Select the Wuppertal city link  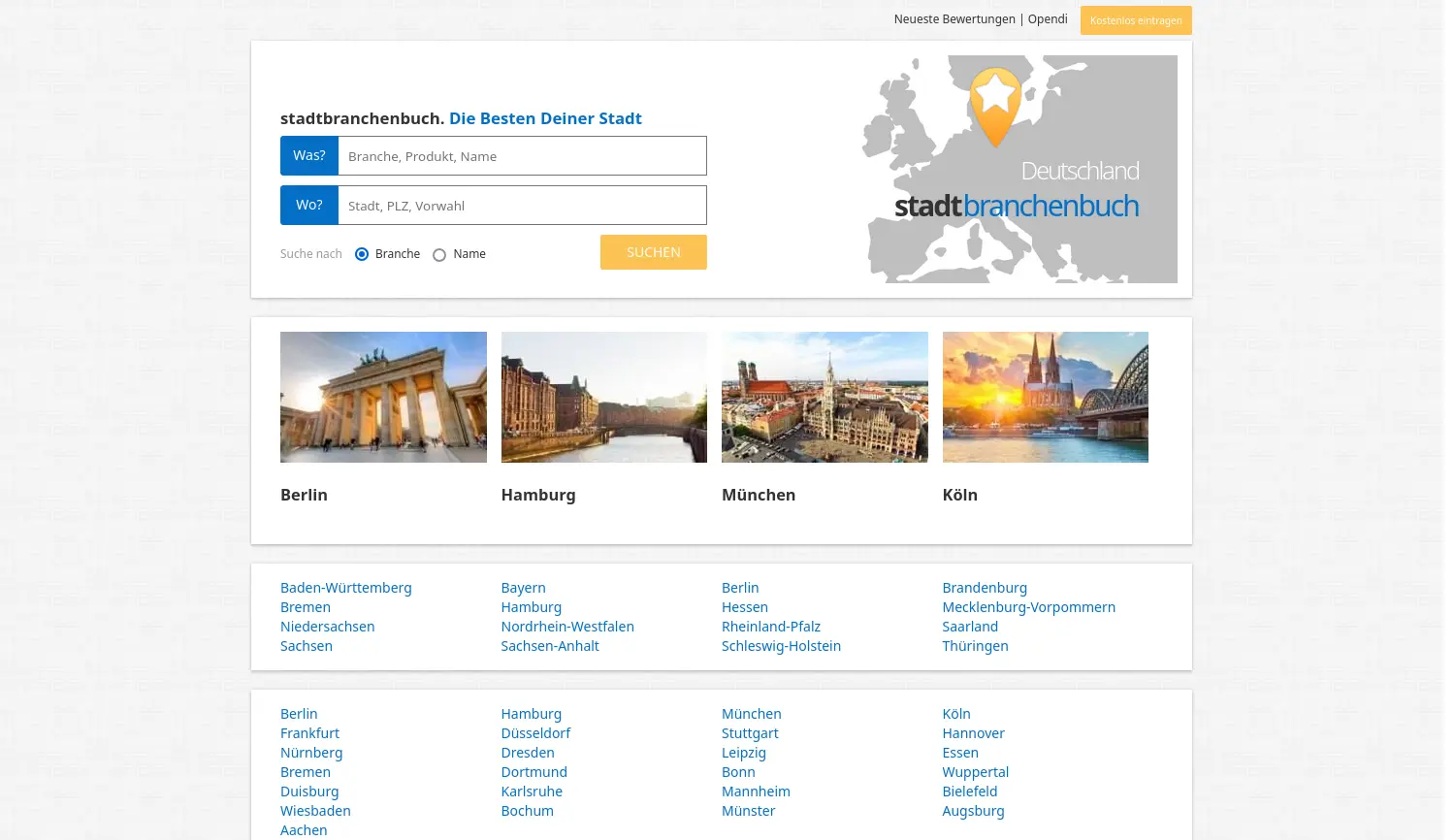click(x=975, y=771)
